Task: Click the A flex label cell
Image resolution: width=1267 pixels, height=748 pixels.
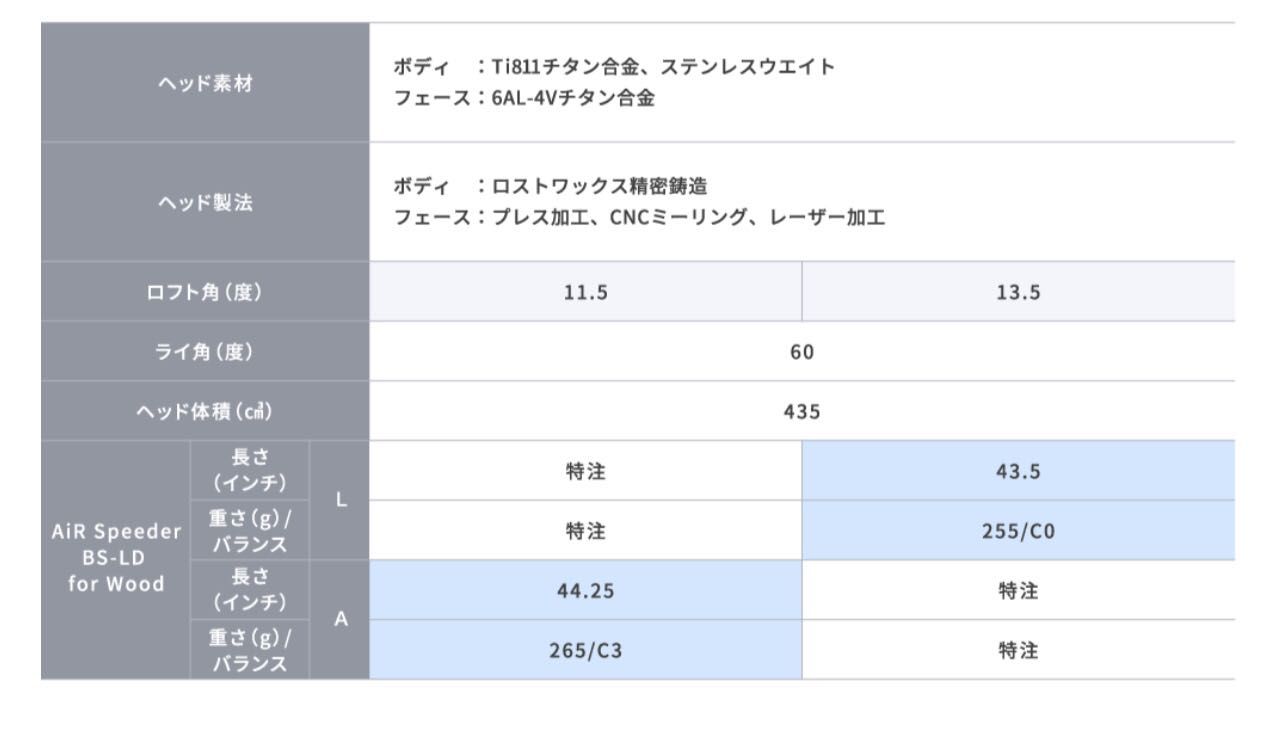Action: 339,620
